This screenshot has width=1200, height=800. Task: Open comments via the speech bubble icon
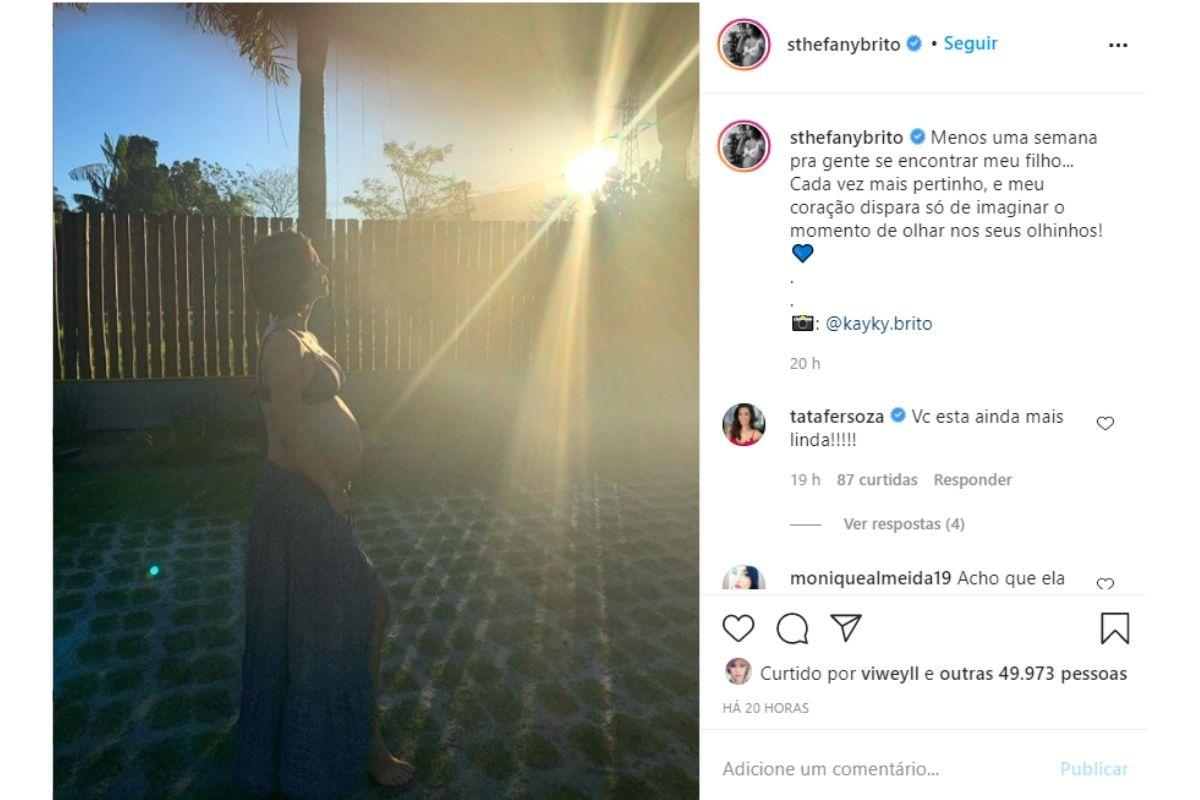pos(792,628)
